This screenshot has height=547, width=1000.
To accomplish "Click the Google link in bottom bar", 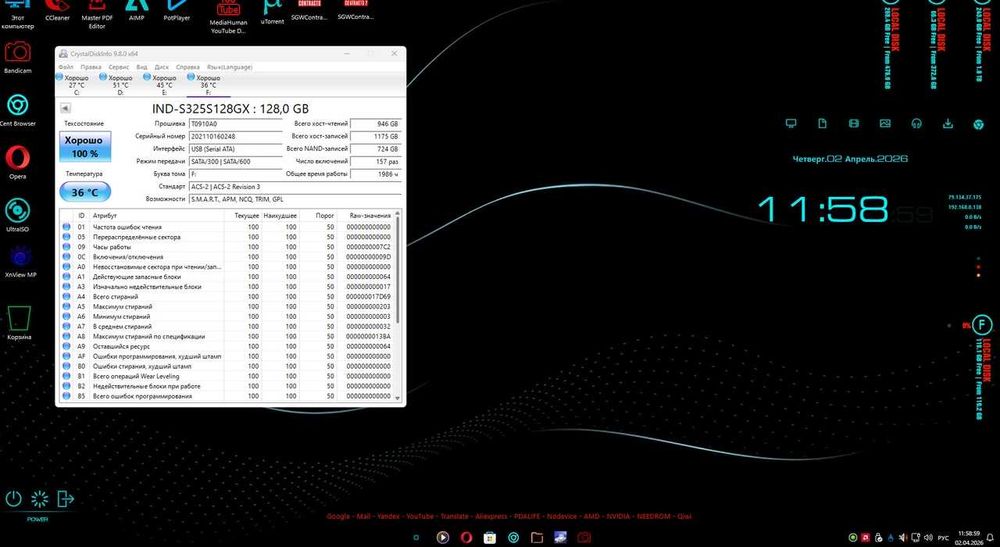I will click(338, 516).
